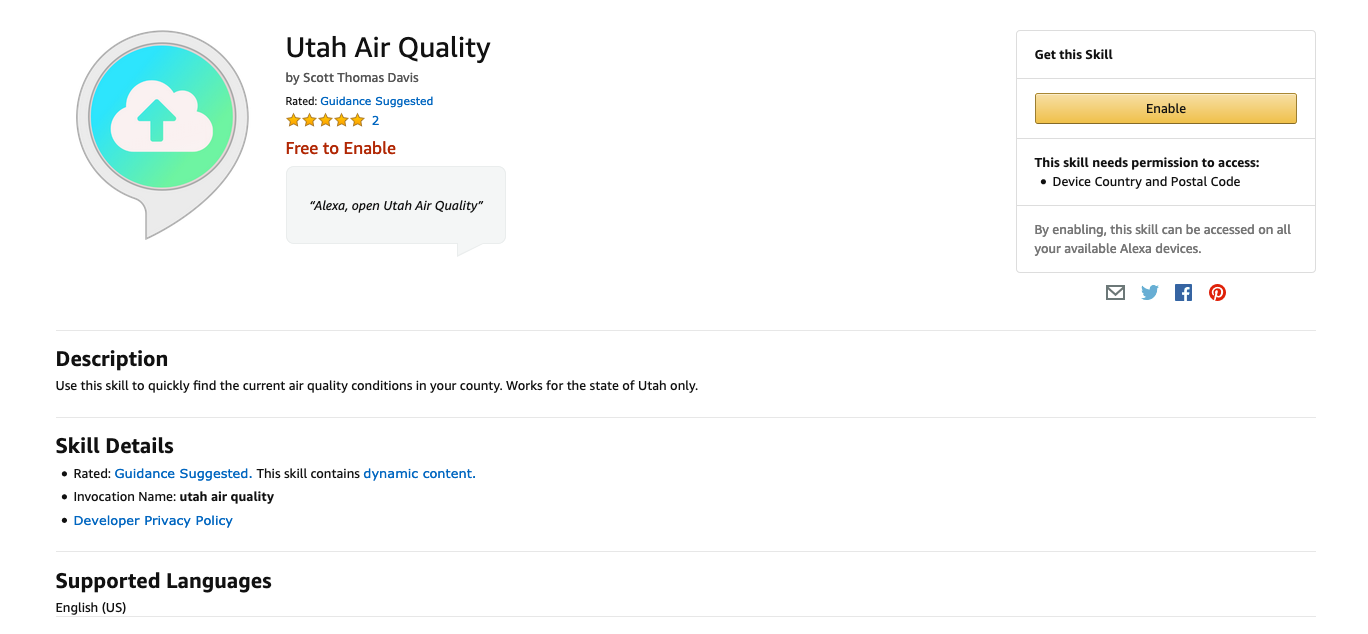Click Device Country and Postal Code permission
The width and height of the screenshot is (1368, 634).
pos(1146,182)
